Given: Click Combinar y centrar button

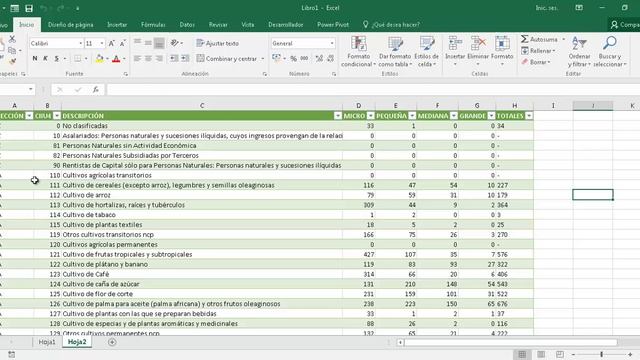Looking at the screenshot, I should [x=227, y=59].
